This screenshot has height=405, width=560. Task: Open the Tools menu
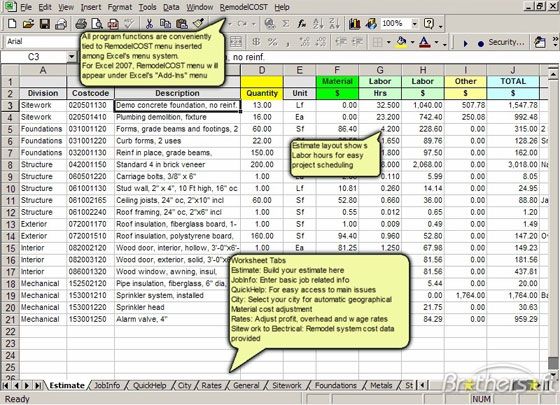click(x=147, y=7)
